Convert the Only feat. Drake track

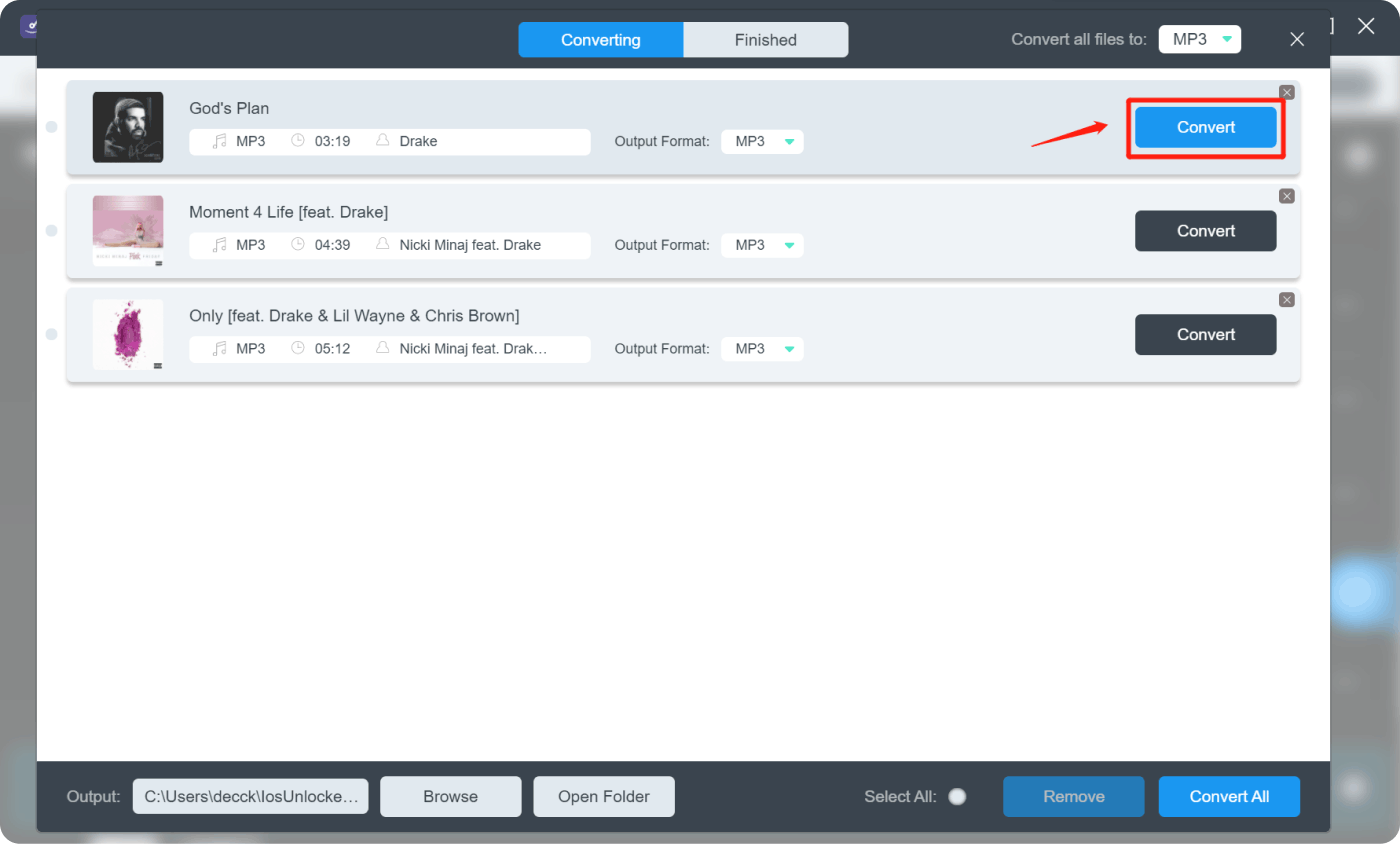click(x=1206, y=334)
